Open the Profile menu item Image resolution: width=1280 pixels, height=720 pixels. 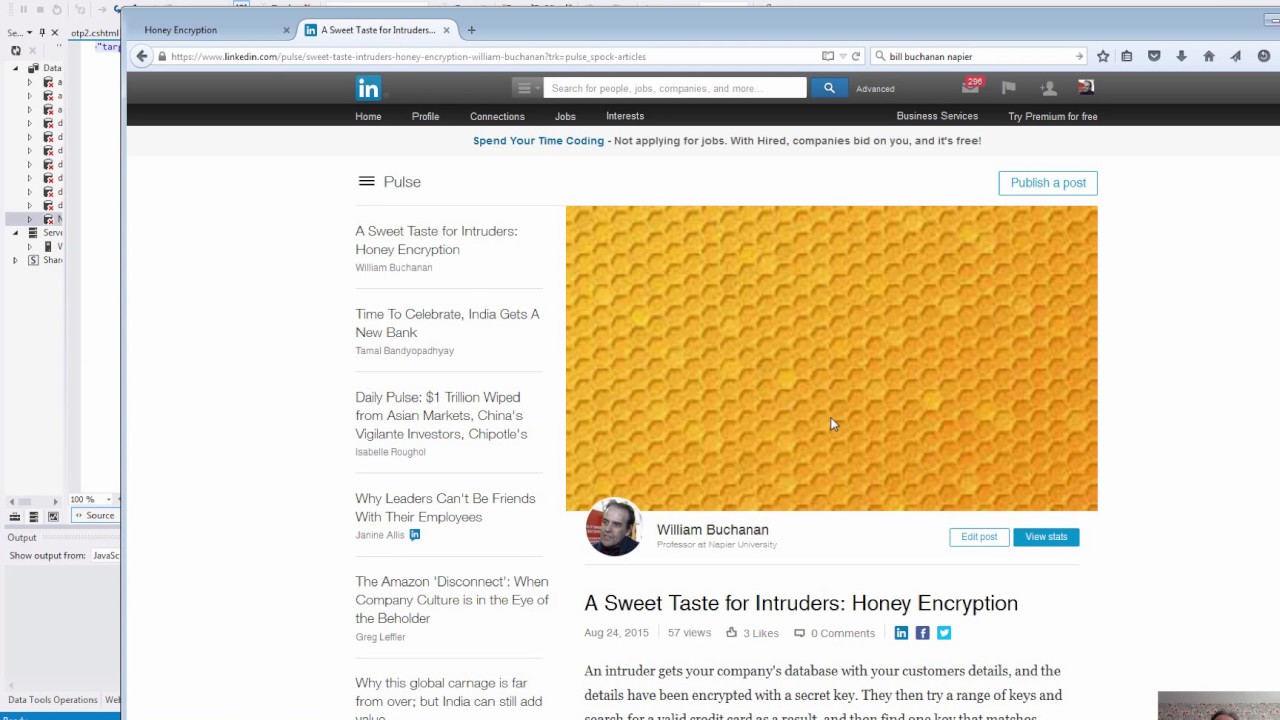point(425,116)
